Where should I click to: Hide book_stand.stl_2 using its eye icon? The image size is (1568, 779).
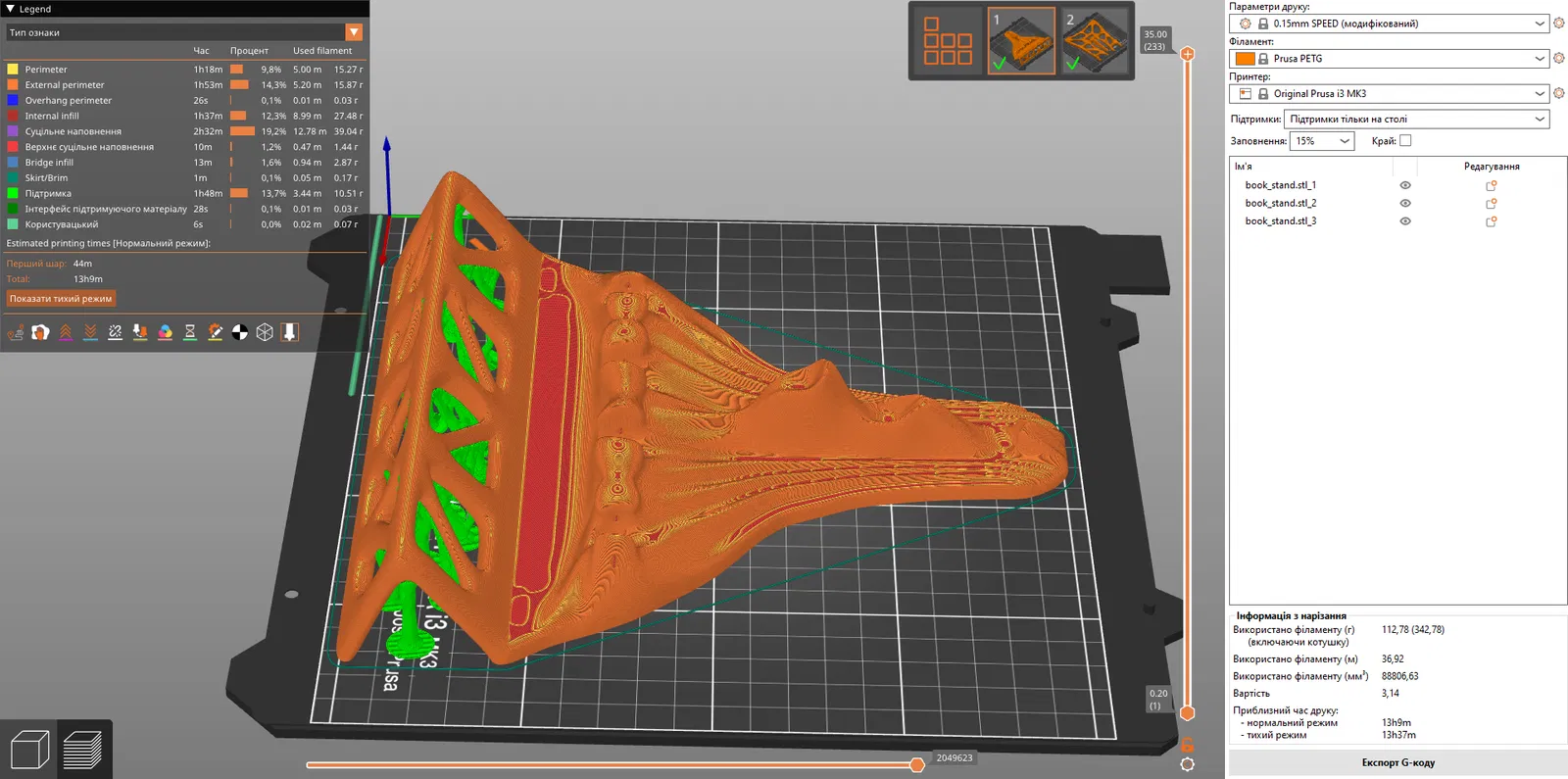pyautogui.click(x=1405, y=203)
